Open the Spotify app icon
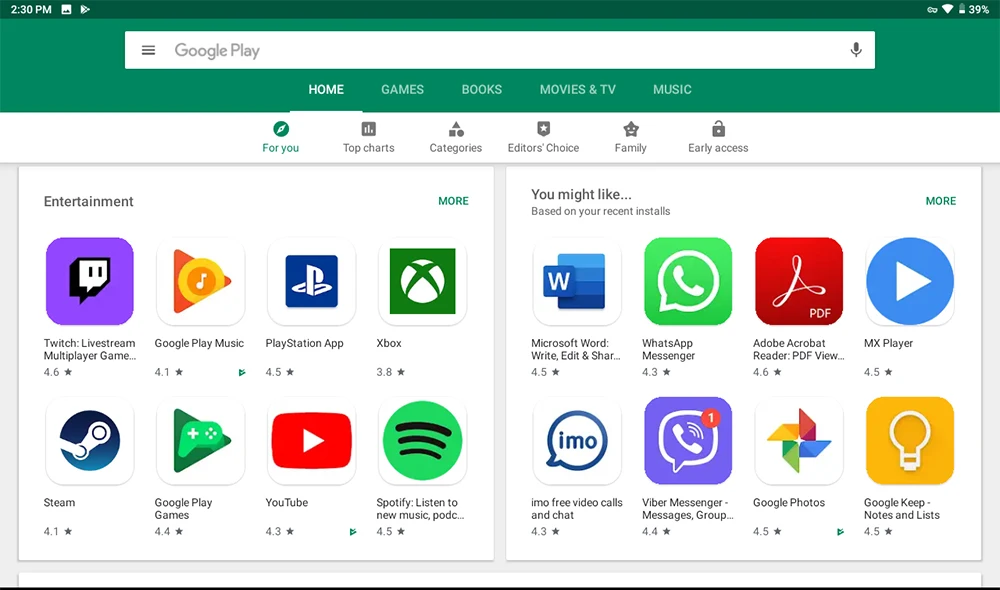The image size is (1000, 590). [423, 441]
